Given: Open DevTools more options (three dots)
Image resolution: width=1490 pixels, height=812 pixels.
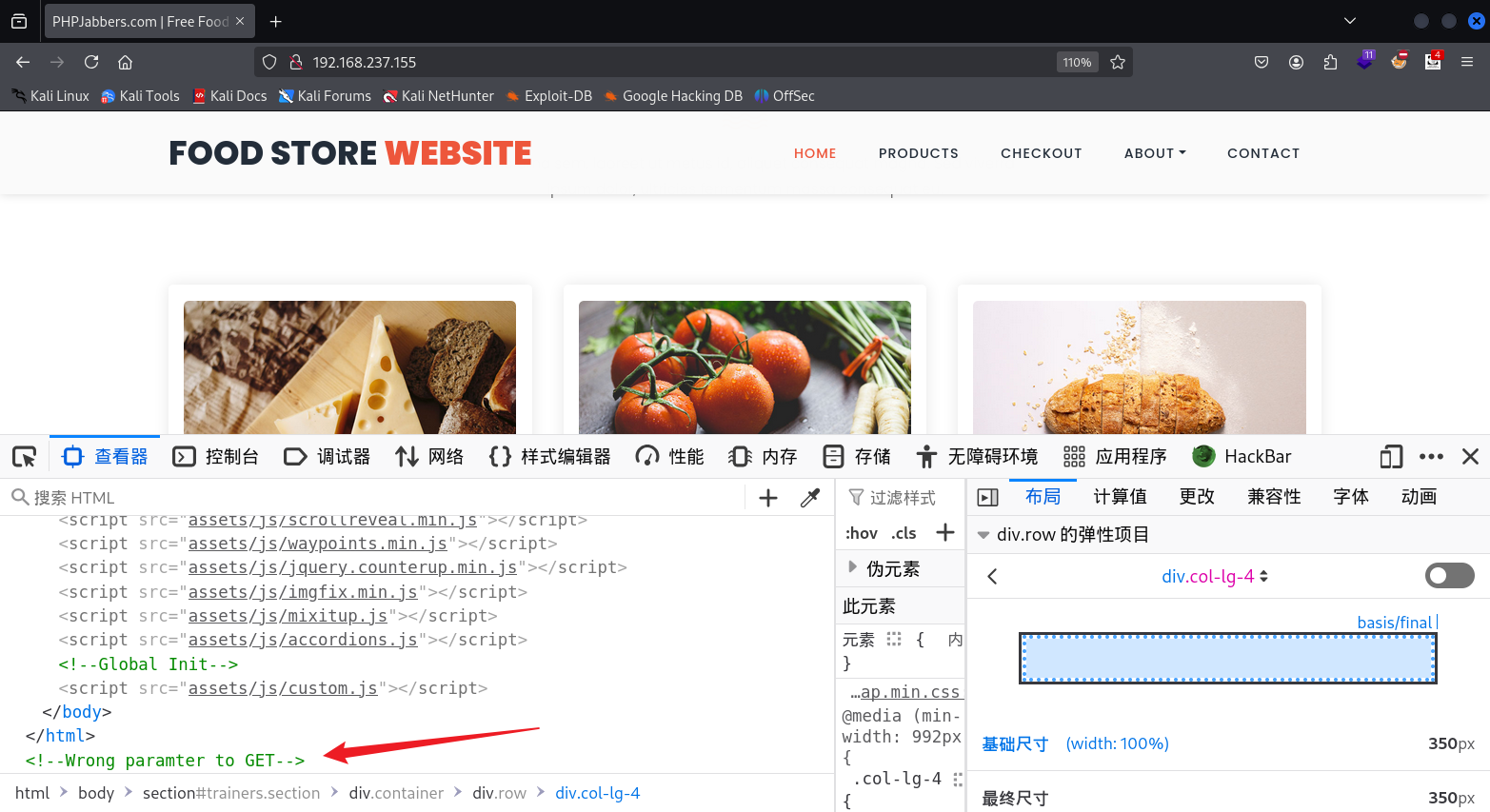Looking at the screenshot, I should coord(1431,457).
